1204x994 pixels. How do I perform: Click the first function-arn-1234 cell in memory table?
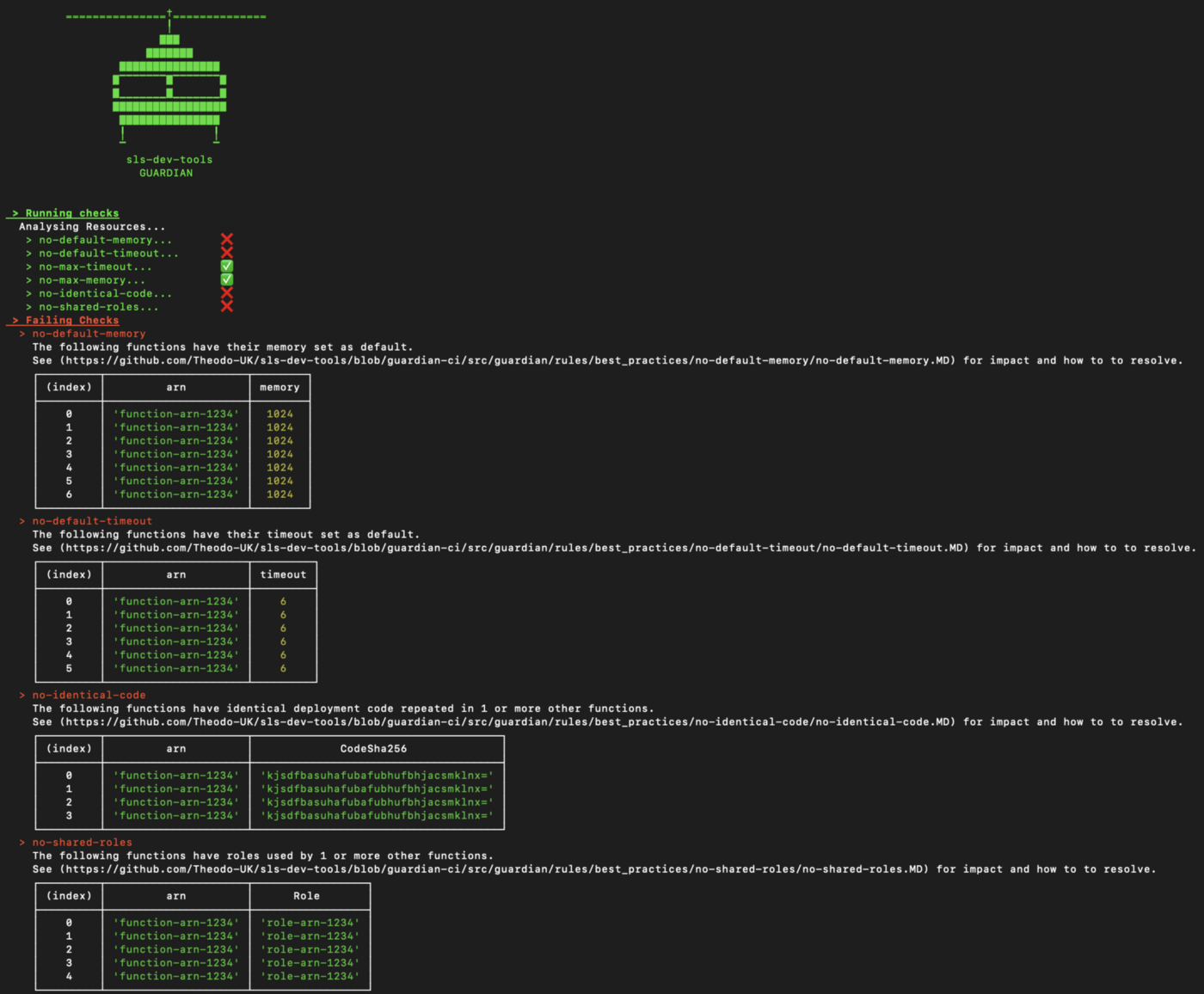point(175,414)
